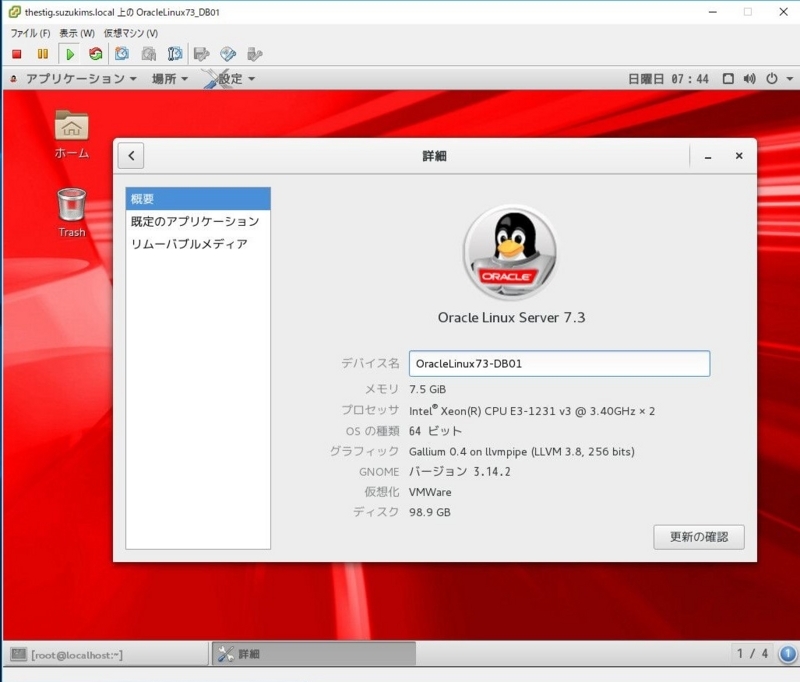Click the Intel Xeon processor text
Image resolution: width=800 pixels, height=682 pixels.
click(x=532, y=411)
